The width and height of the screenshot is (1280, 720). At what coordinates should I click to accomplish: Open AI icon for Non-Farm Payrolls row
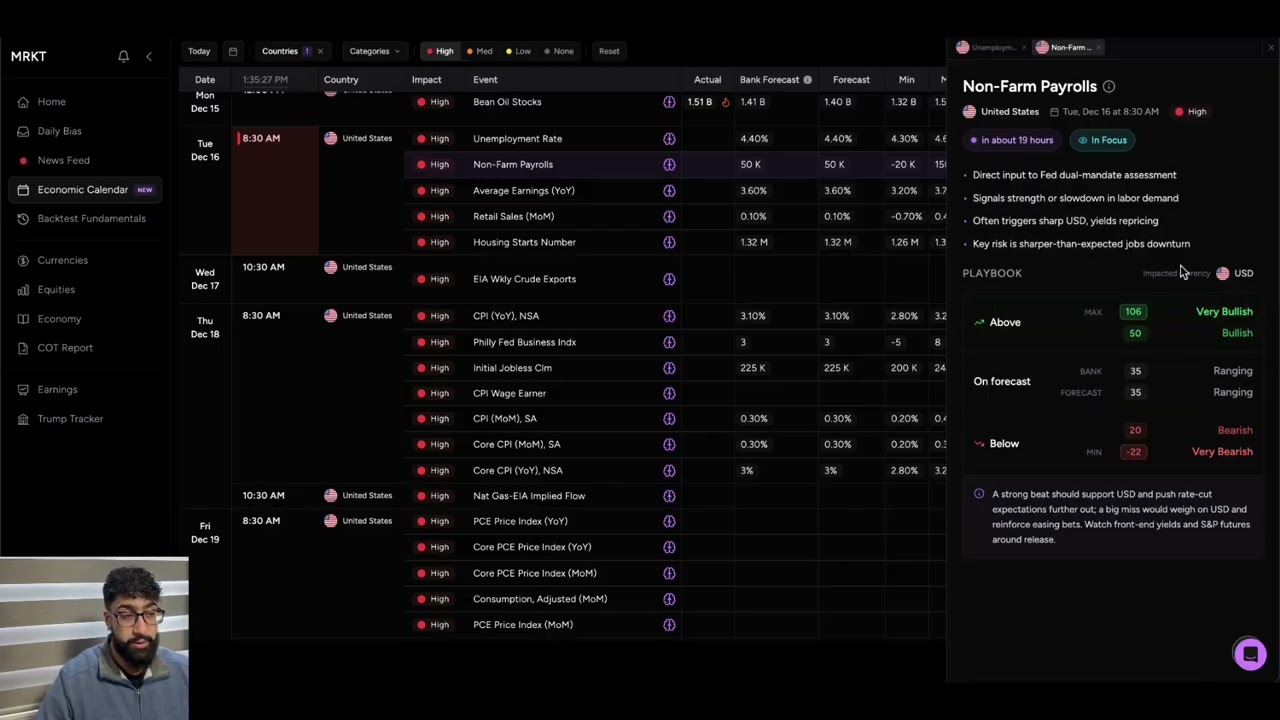tap(669, 165)
